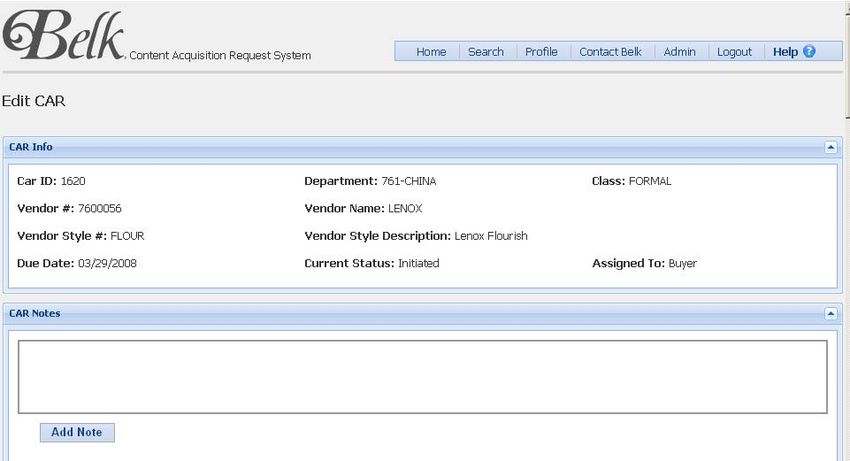Click the Content Acquisition Request System text

[220, 55]
